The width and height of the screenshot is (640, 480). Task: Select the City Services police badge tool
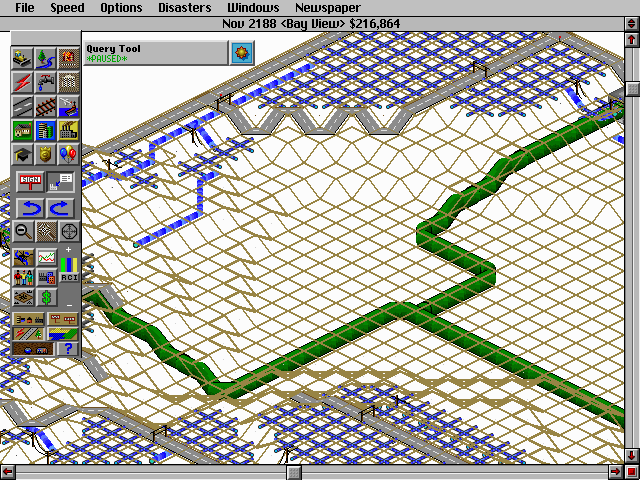click(x=45, y=154)
